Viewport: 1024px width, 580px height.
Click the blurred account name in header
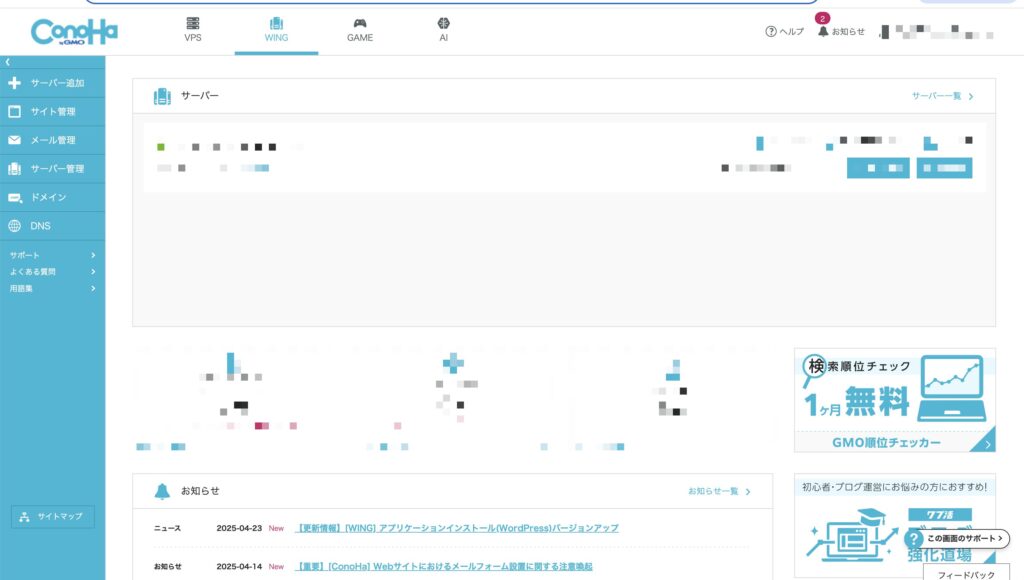point(936,31)
